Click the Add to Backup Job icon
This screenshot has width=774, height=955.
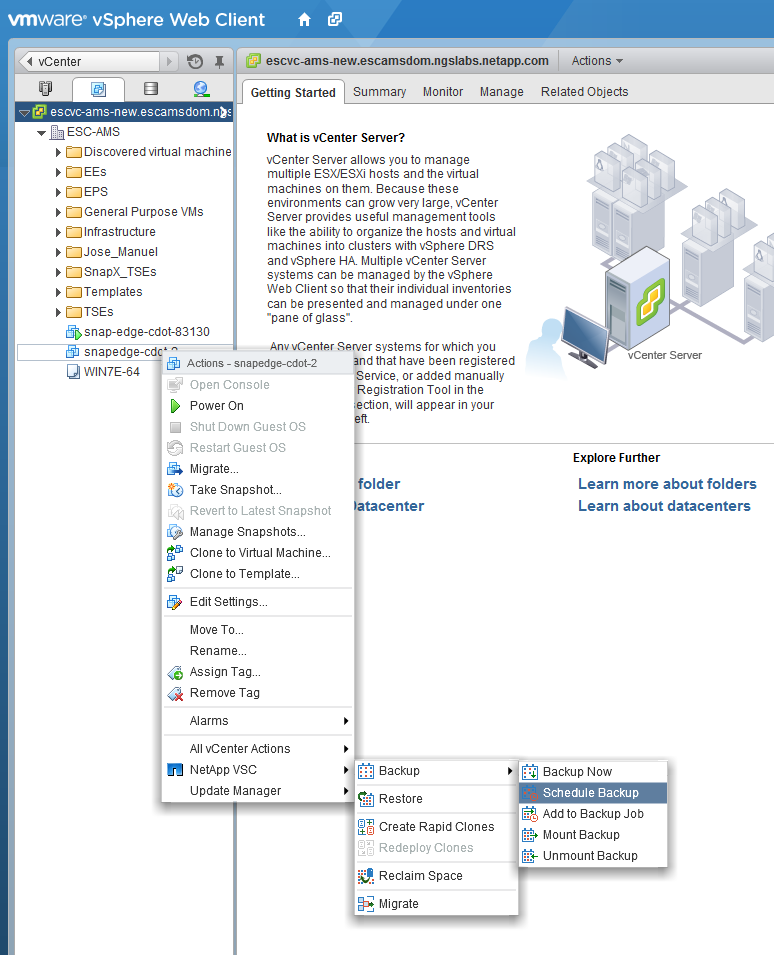coord(530,814)
